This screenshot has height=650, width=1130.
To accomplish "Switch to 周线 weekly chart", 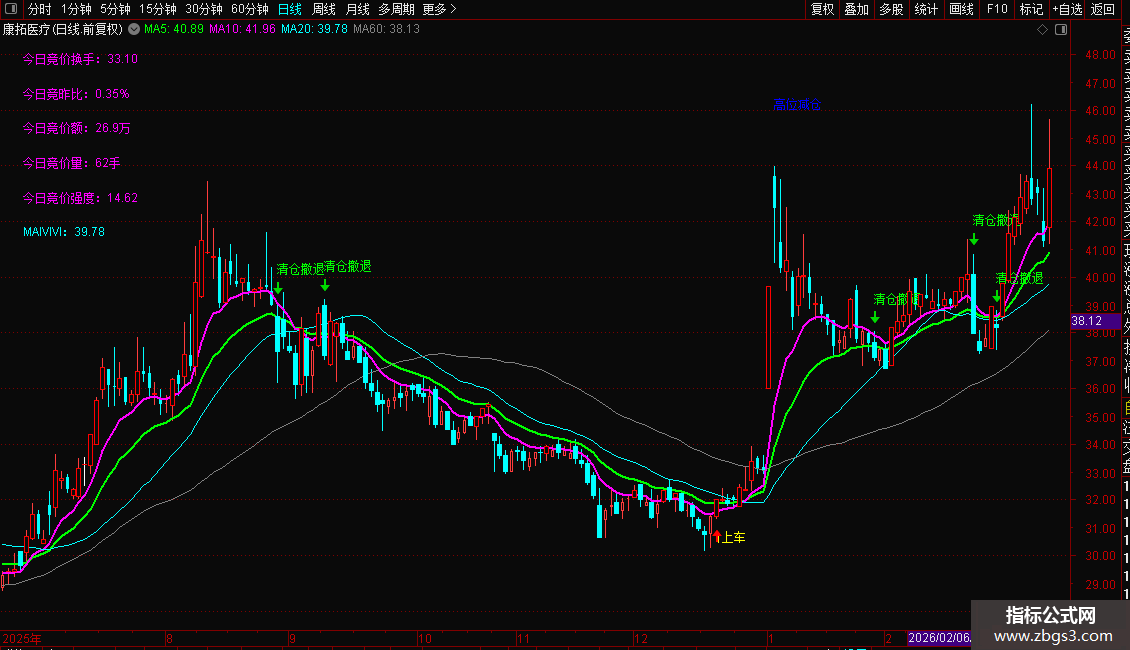I will [x=324, y=9].
